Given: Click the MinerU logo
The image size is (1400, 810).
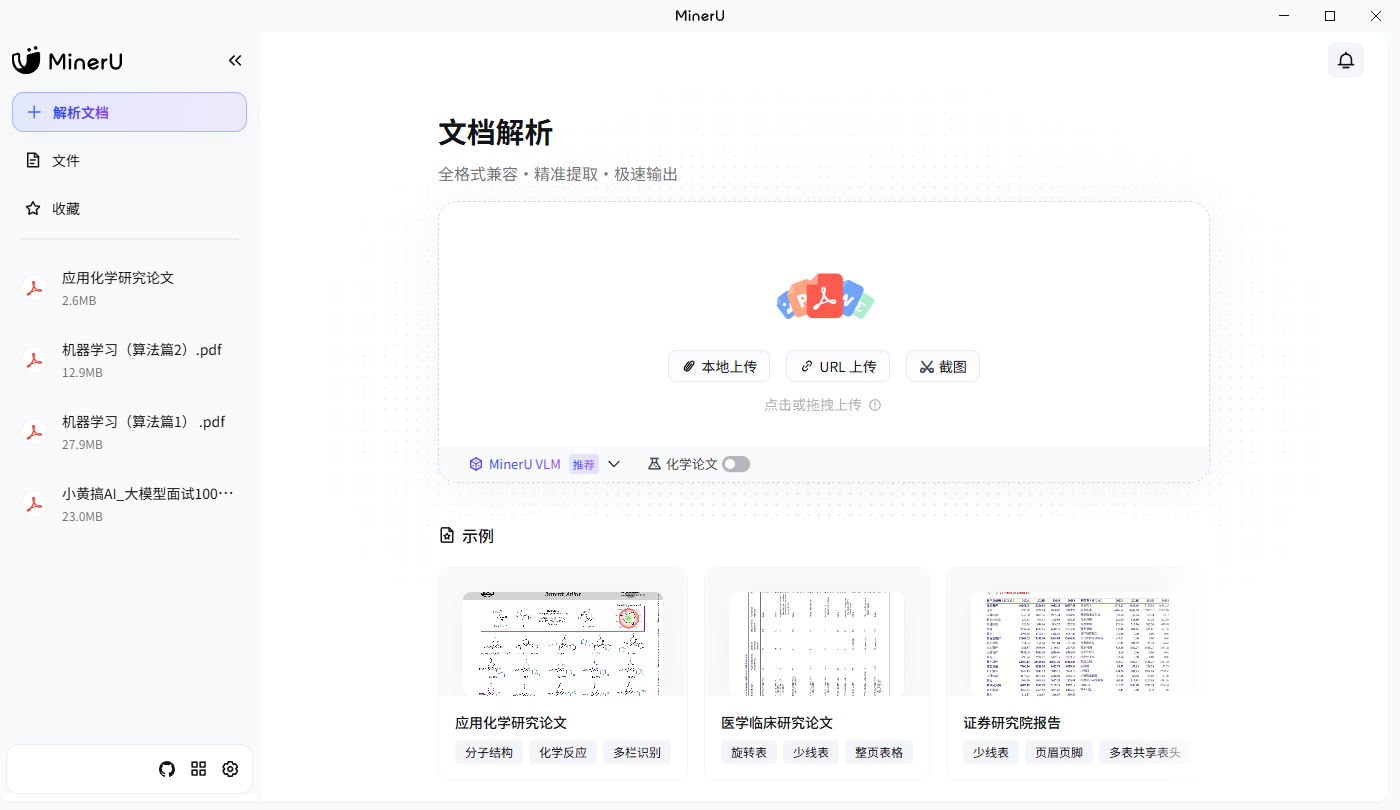Looking at the screenshot, I should [x=67, y=60].
